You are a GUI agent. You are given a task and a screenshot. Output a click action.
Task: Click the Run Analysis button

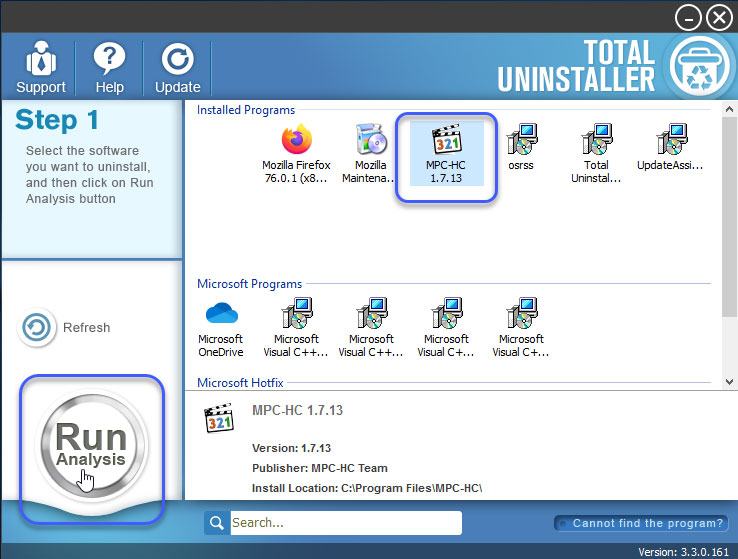92,446
